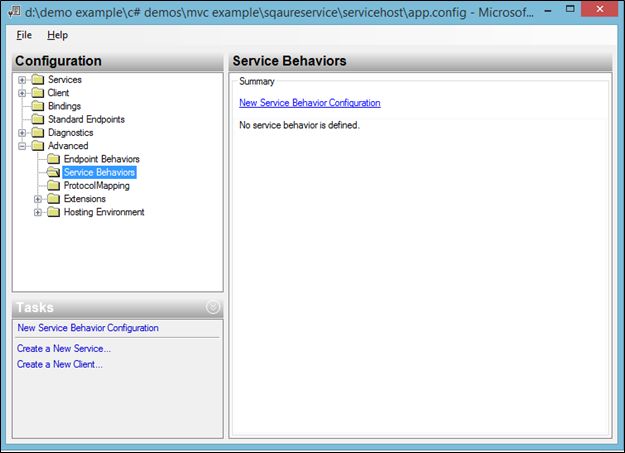This screenshot has height=453, width=625.
Task: Collapse the Advanced tree node
Action: click(x=22, y=146)
